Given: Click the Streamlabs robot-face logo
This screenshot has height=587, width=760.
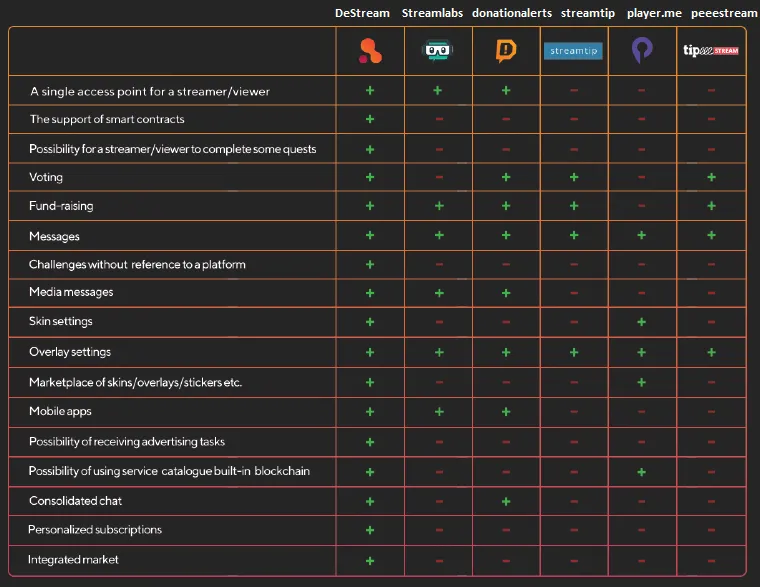Looking at the screenshot, I should click(x=438, y=50).
